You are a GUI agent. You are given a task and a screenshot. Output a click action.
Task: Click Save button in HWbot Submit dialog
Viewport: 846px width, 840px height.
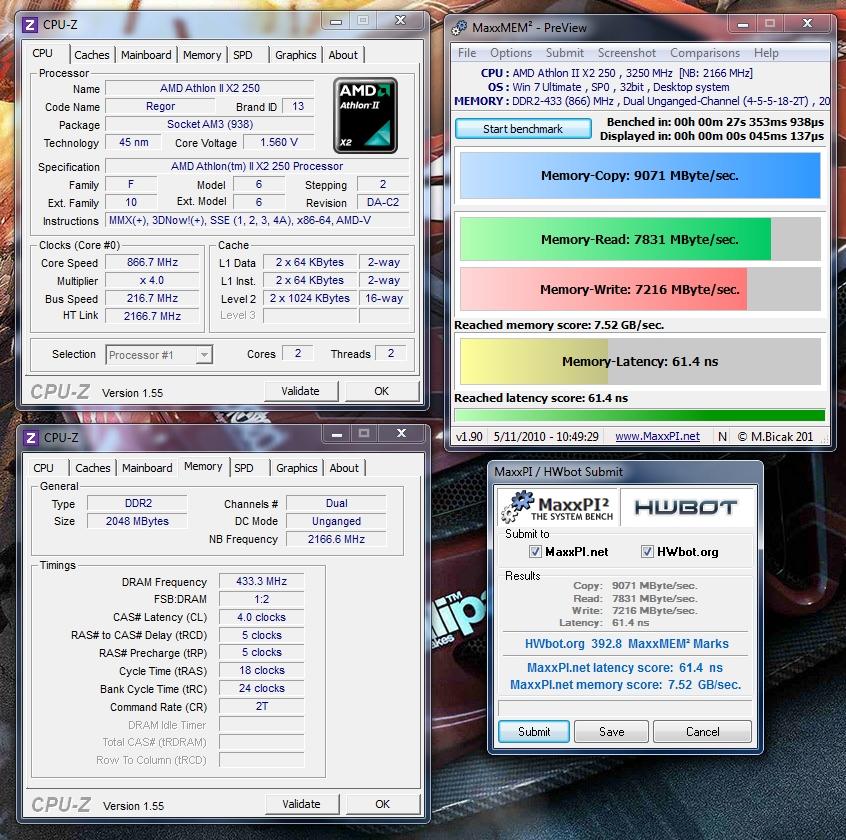tap(611, 732)
